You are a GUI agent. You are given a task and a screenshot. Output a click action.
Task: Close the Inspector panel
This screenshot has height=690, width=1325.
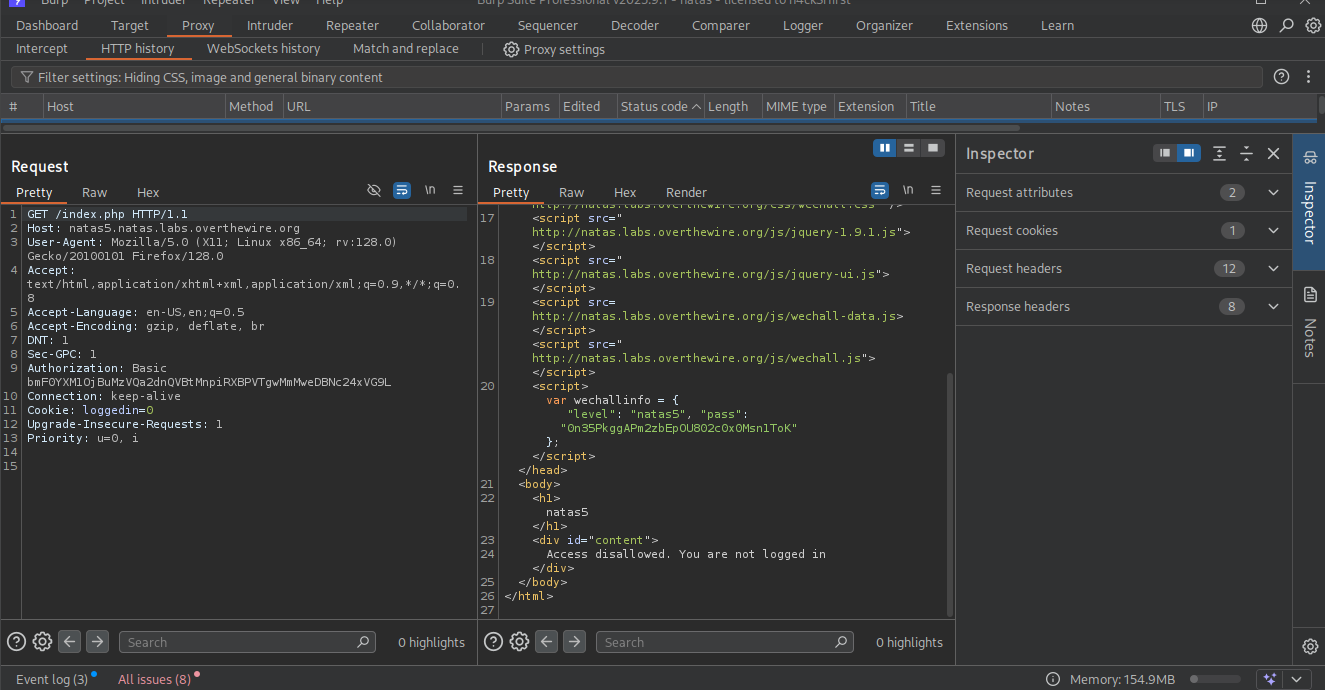[x=1273, y=153]
